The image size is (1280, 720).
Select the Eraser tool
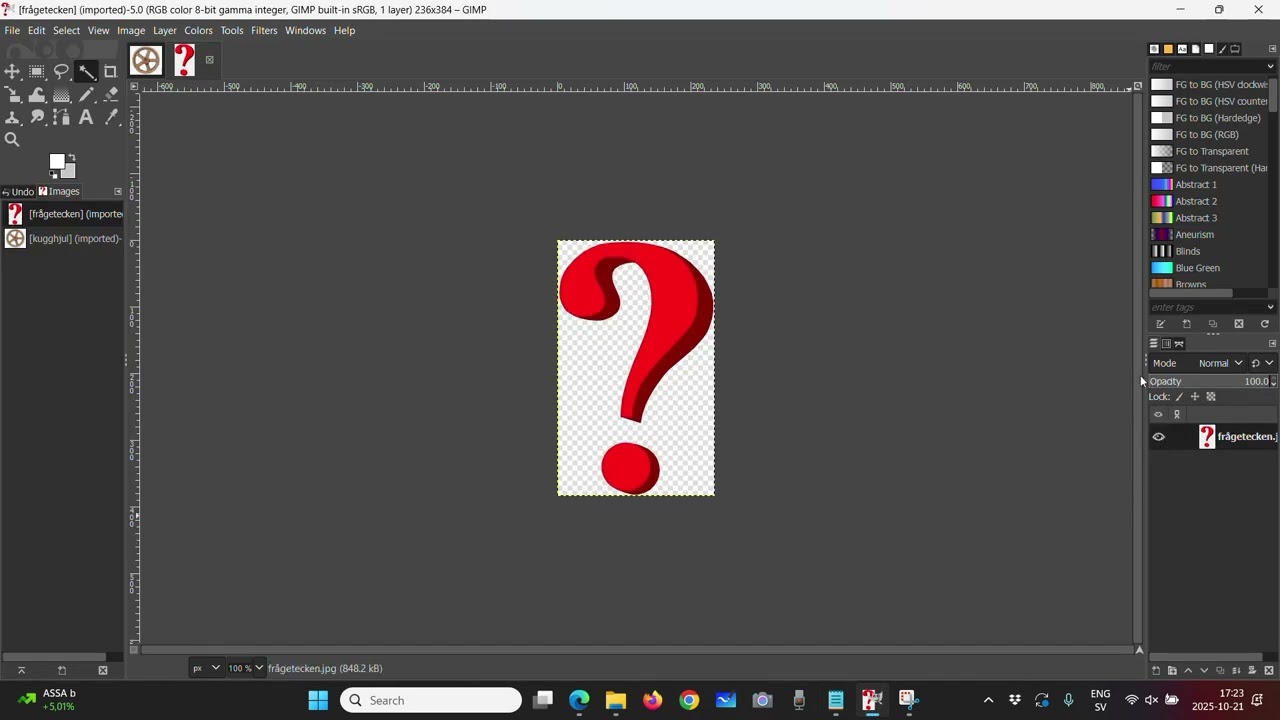(111, 95)
